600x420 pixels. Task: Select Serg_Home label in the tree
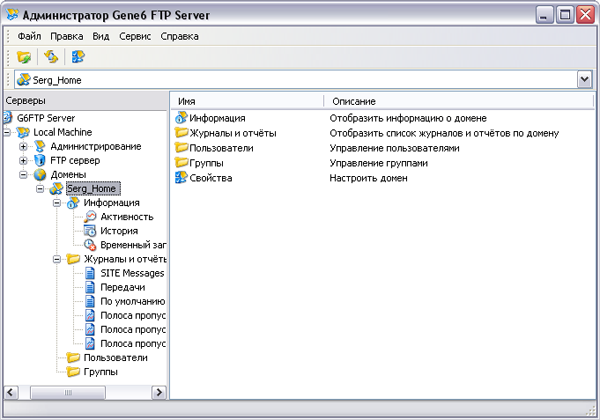tap(93, 189)
